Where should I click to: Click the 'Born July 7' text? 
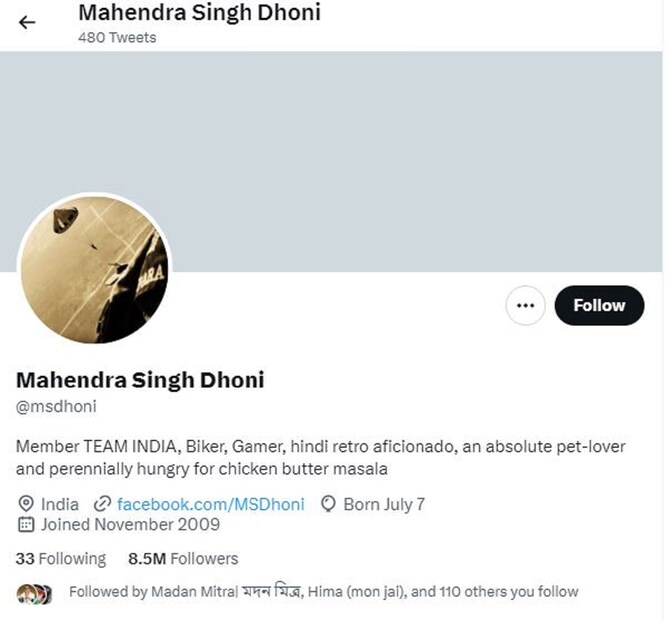pos(384,504)
